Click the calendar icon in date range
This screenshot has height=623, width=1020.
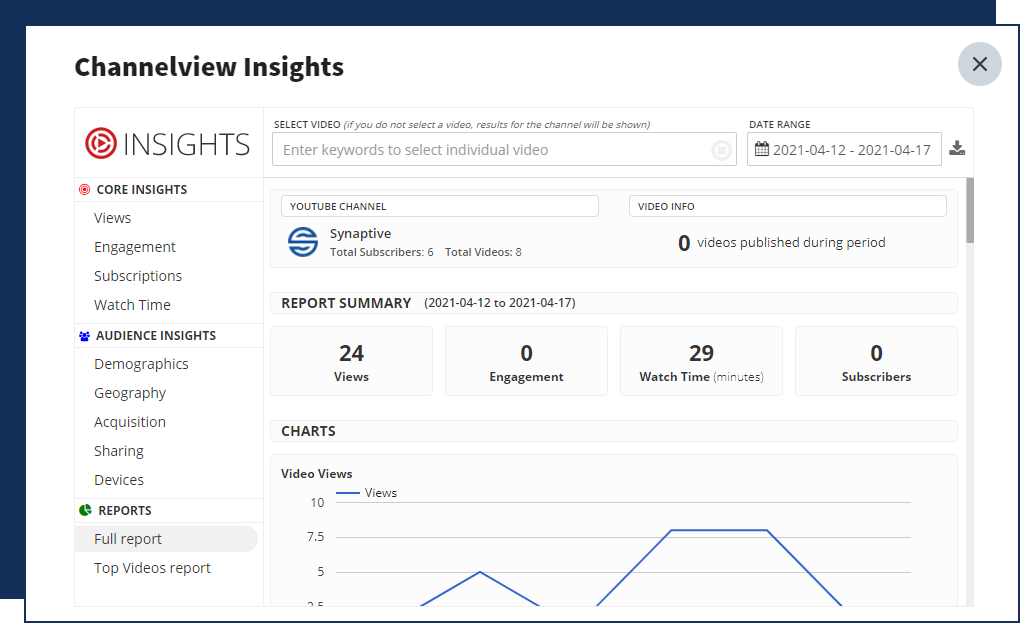(x=762, y=150)
